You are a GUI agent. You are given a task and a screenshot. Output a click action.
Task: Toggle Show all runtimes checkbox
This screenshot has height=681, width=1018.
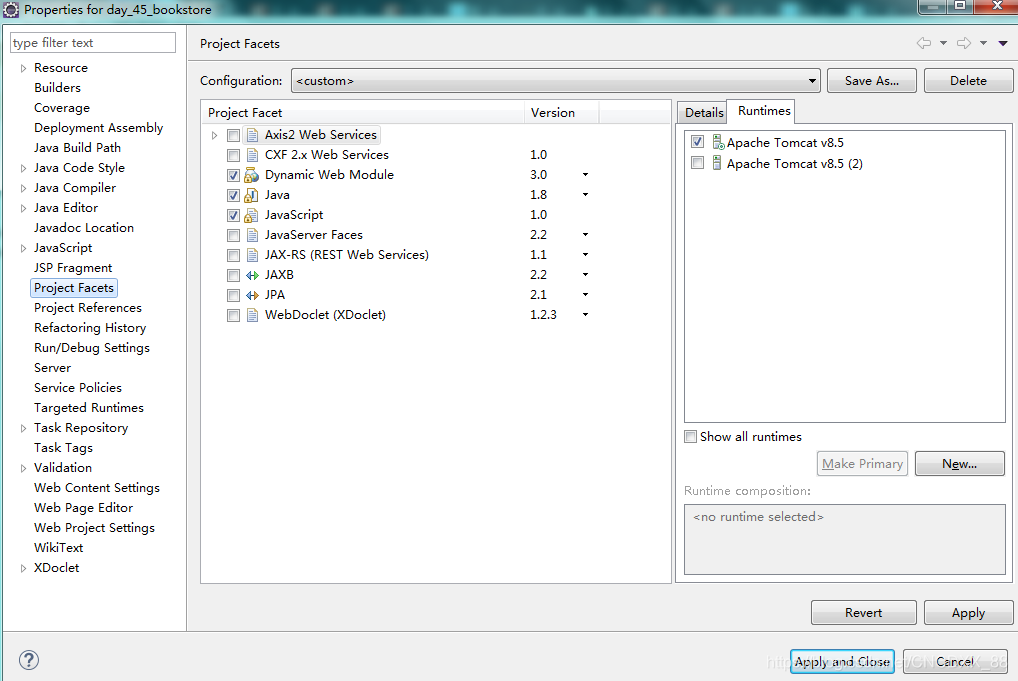(x=691, y=436)
